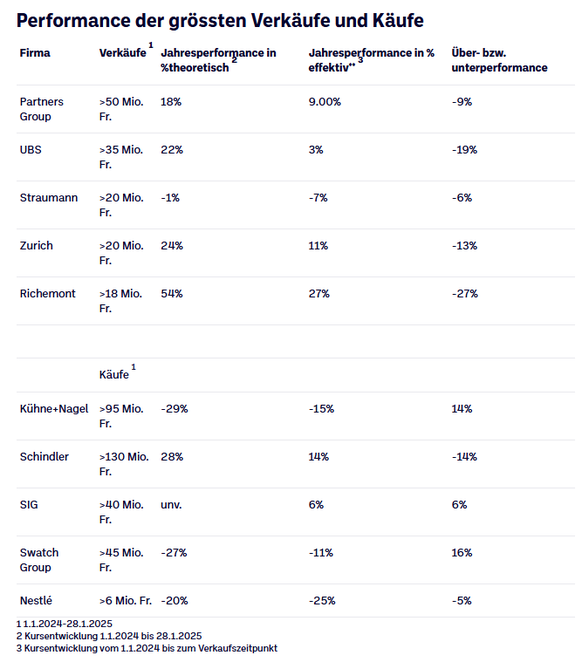
Task: Click the Straumann firm name
Action: 49,198
